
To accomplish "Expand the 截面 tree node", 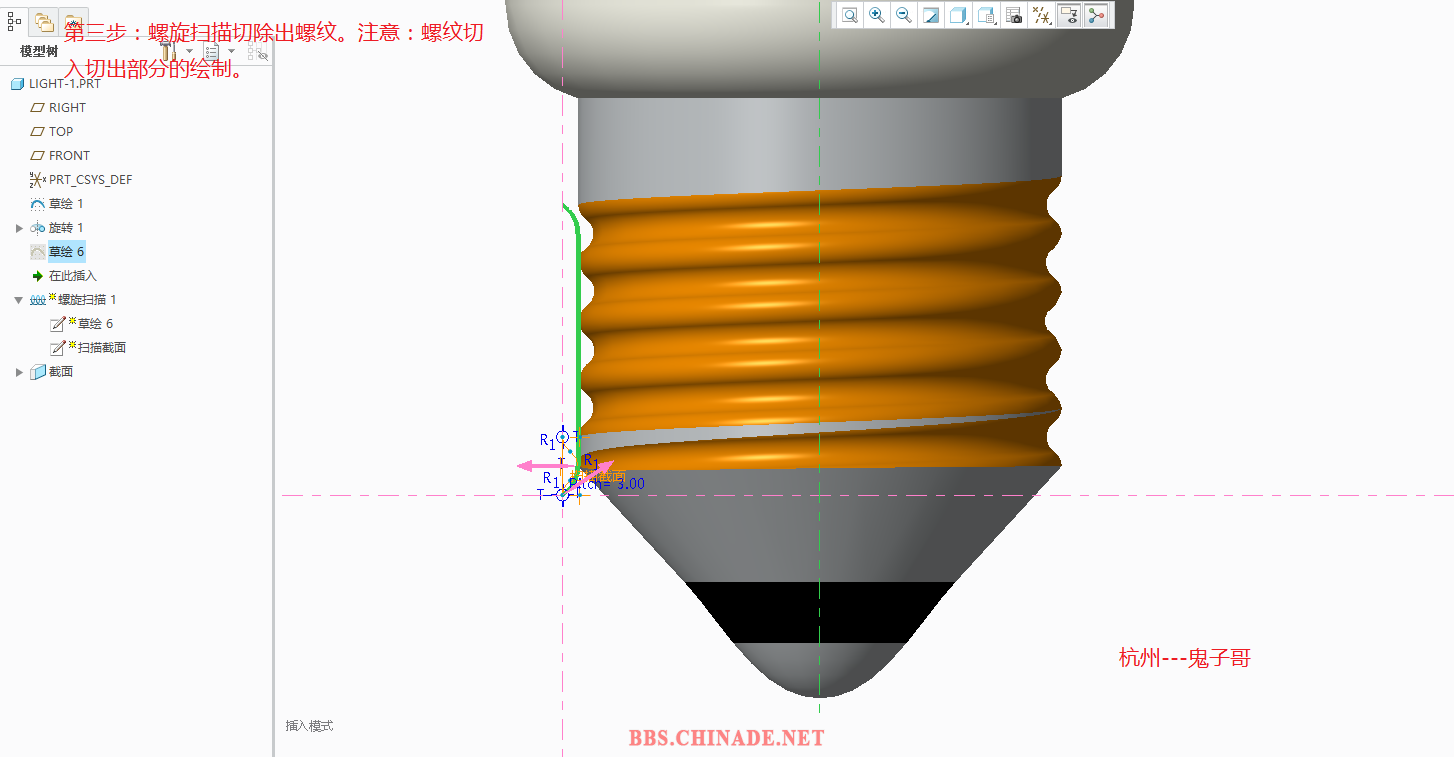I will click(19, 372).
